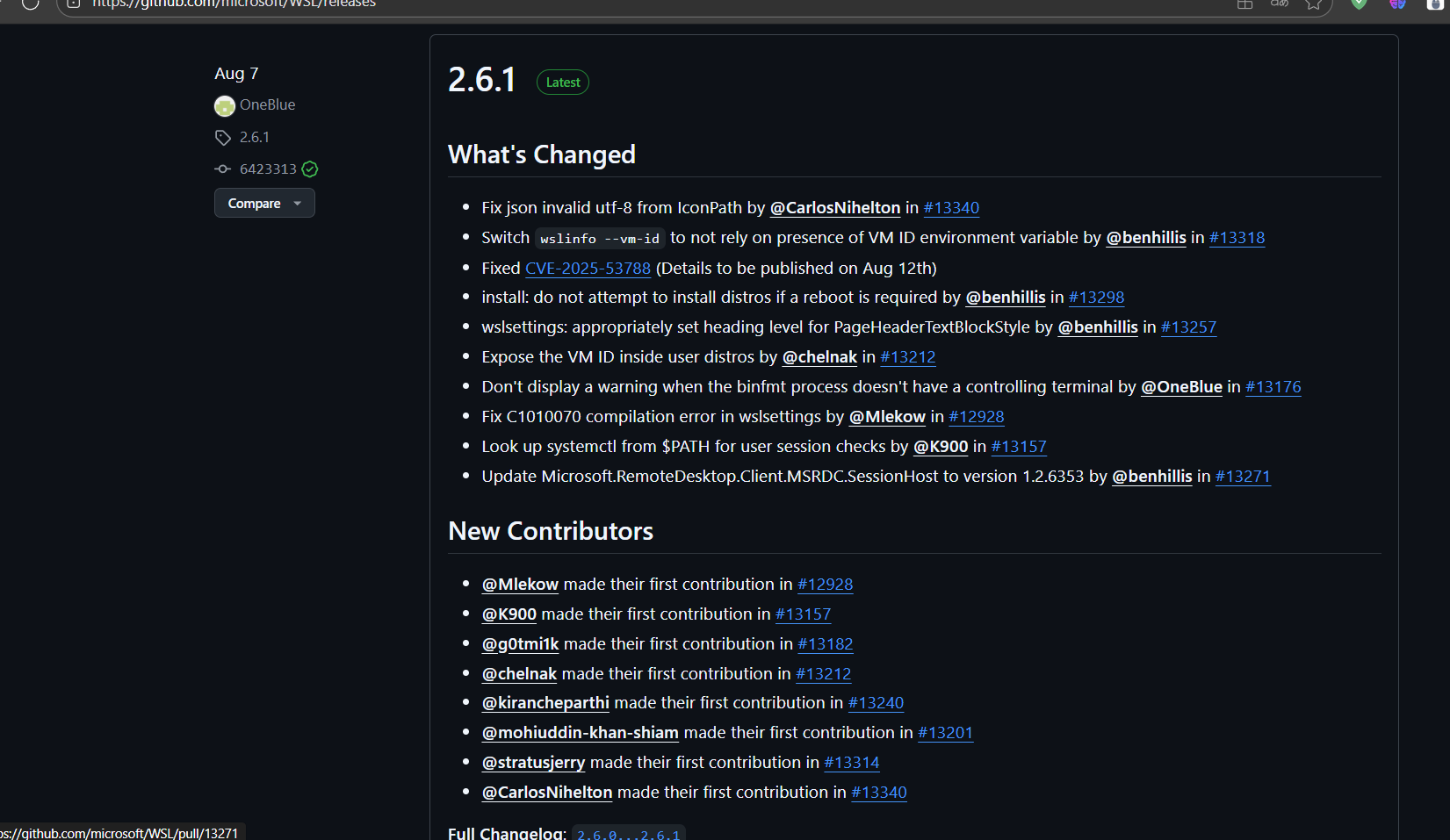
Task: Click the green verified commit badge
Action: pyautogui.click(x=310, y=169)
